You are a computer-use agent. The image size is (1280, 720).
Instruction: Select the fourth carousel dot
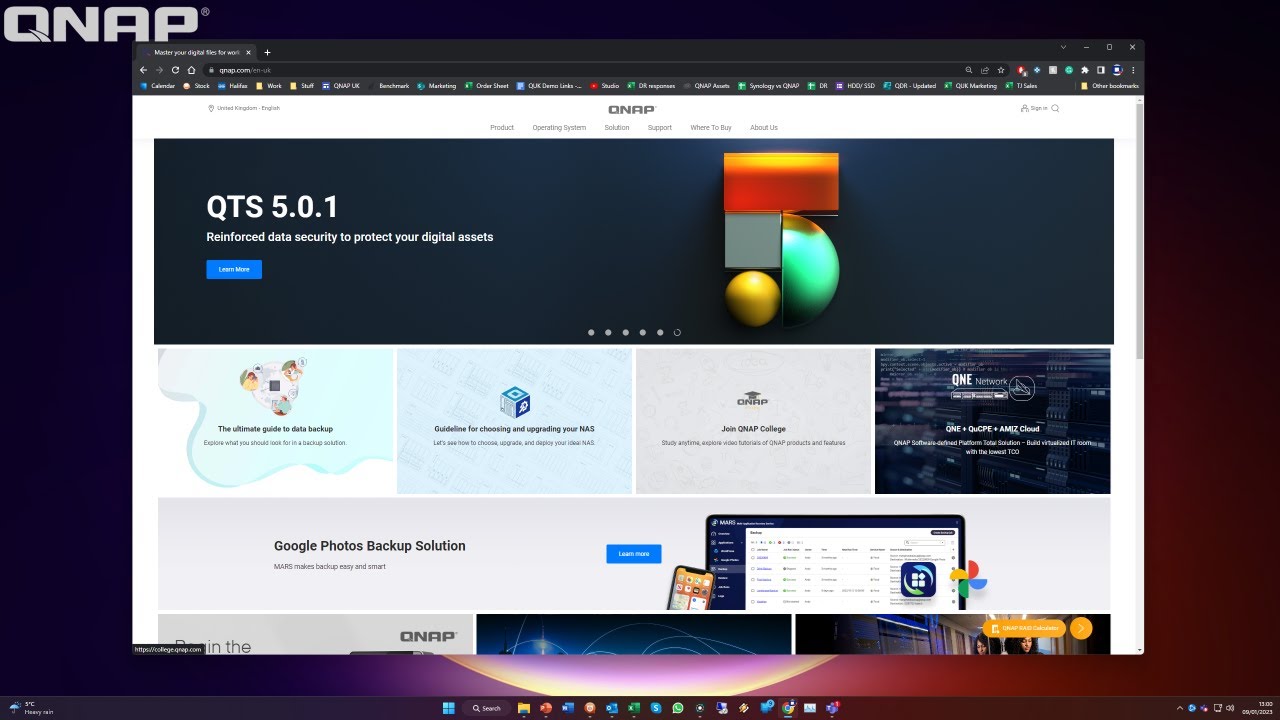[x=643, y=332]
